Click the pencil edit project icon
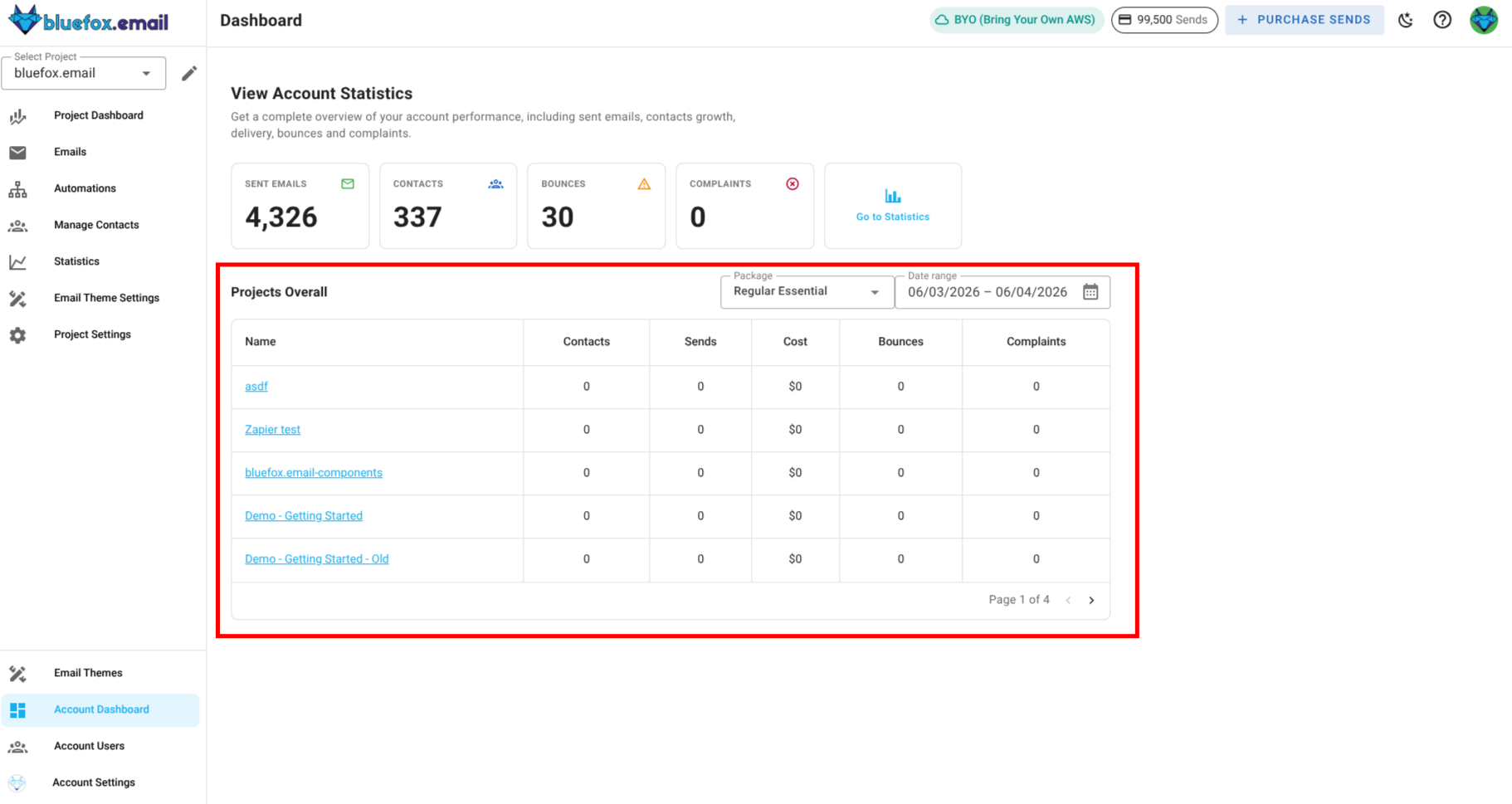Viewport: 1512px width, 804px height. point(189,74)
